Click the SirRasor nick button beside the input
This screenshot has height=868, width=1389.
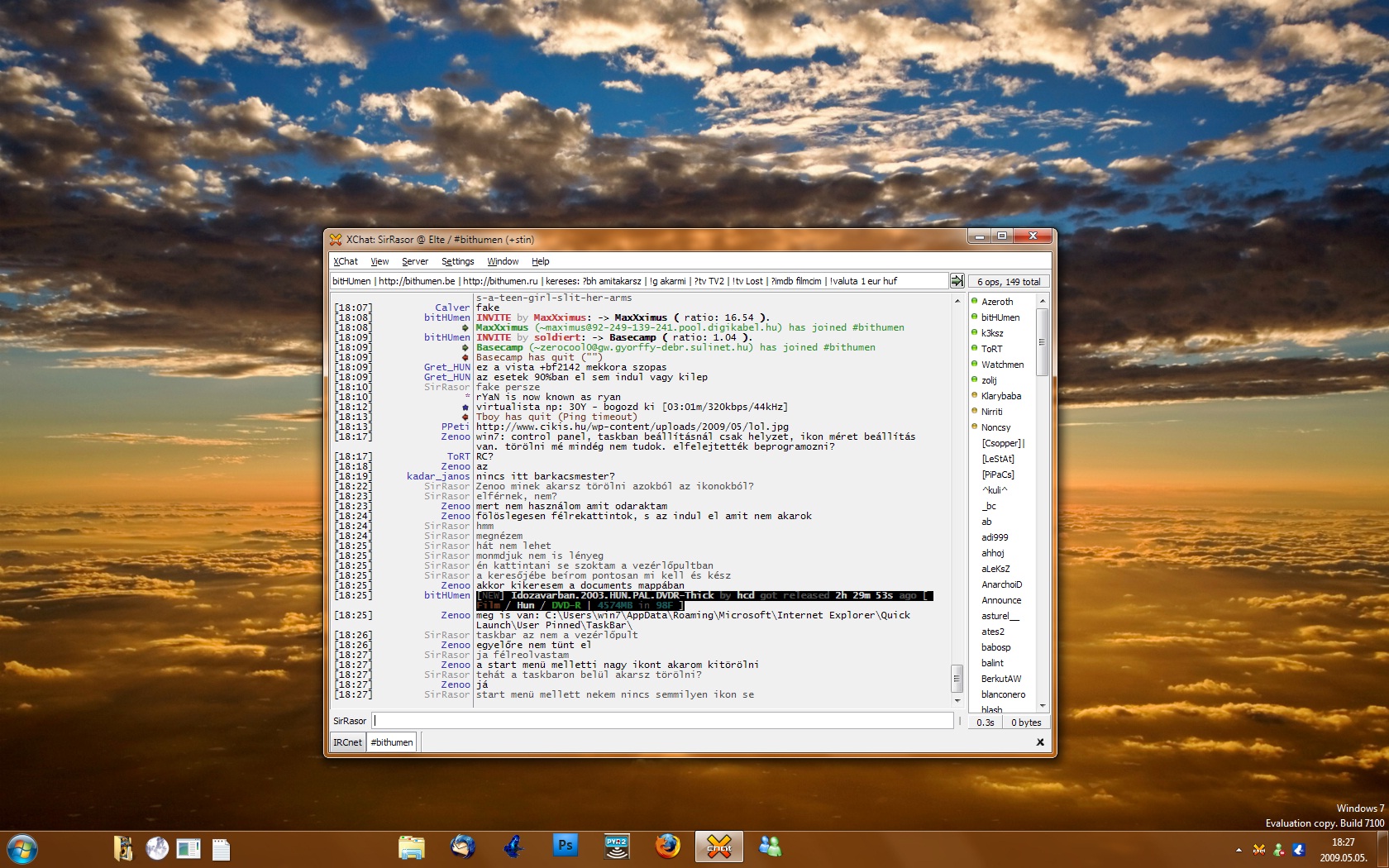pos(350,721)
